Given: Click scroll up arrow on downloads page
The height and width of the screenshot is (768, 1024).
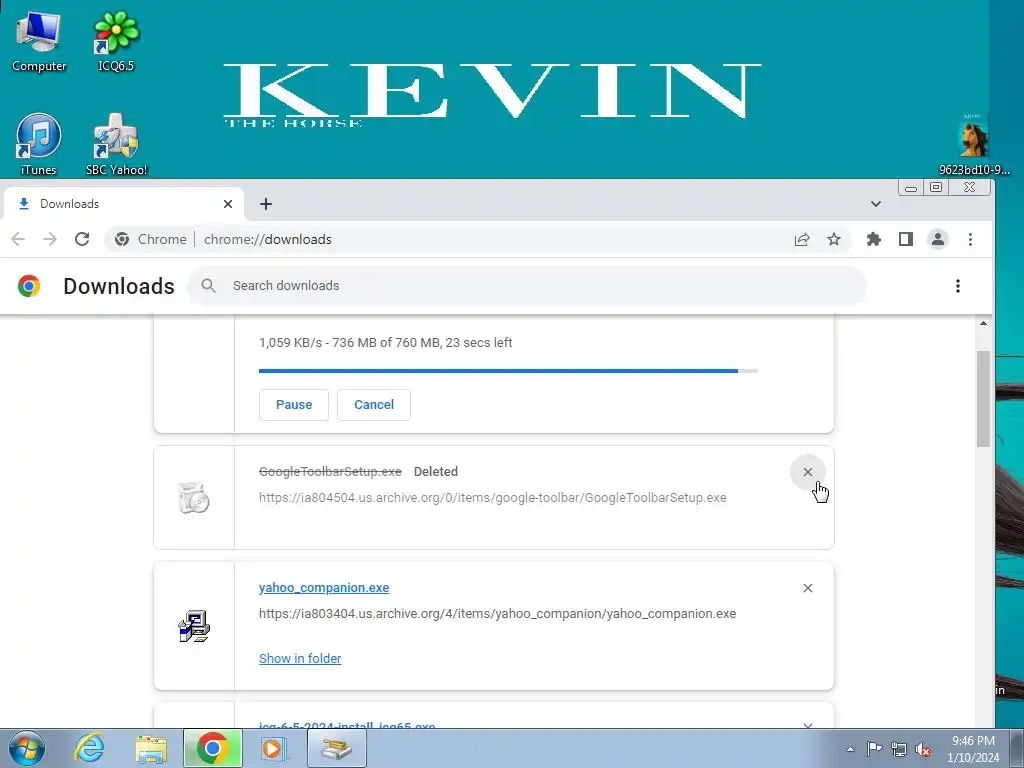Looking at the screenshot, I should (x=984, y=323).
